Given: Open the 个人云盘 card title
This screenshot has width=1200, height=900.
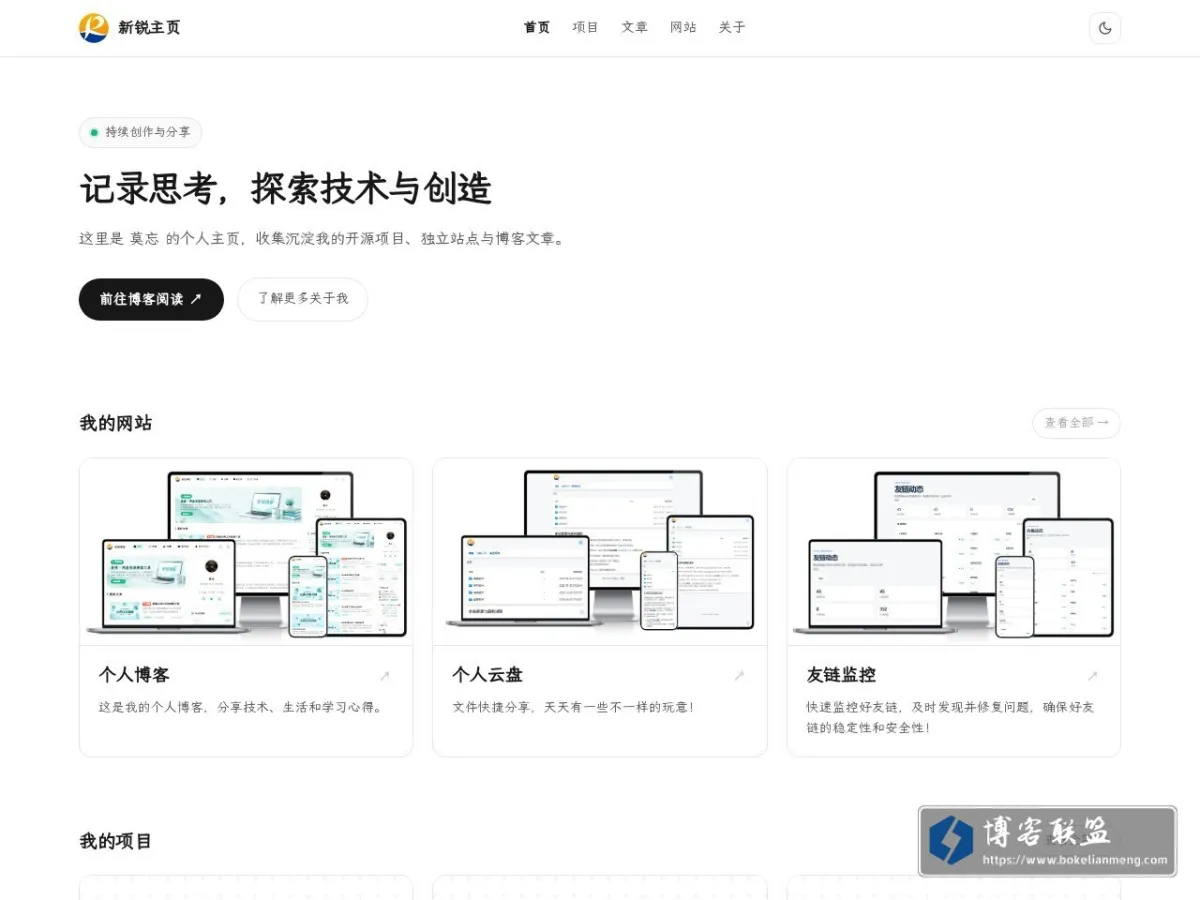Looking at the screenshot, I should click(488, 675).
